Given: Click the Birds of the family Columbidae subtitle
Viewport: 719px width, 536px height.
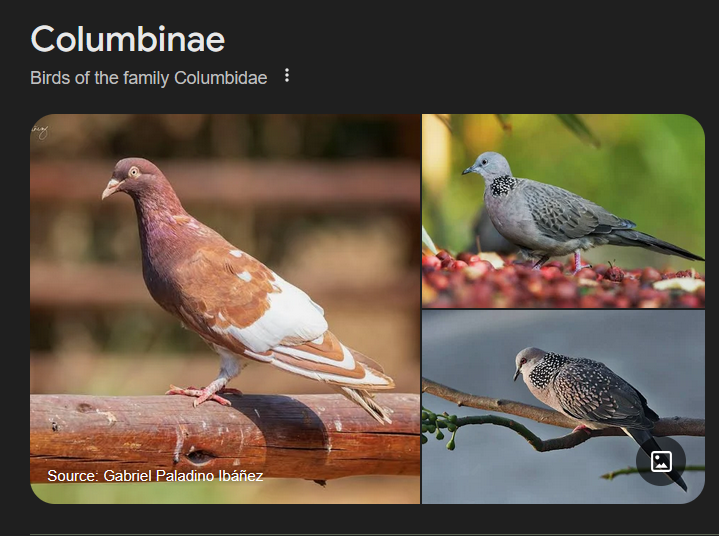Looking at the screenshot, I should [149, 78].
